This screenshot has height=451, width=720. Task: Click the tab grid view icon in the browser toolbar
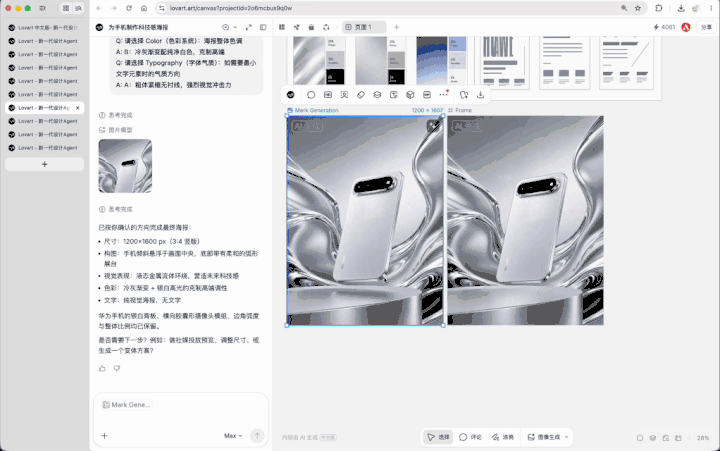tap(66, 8)
